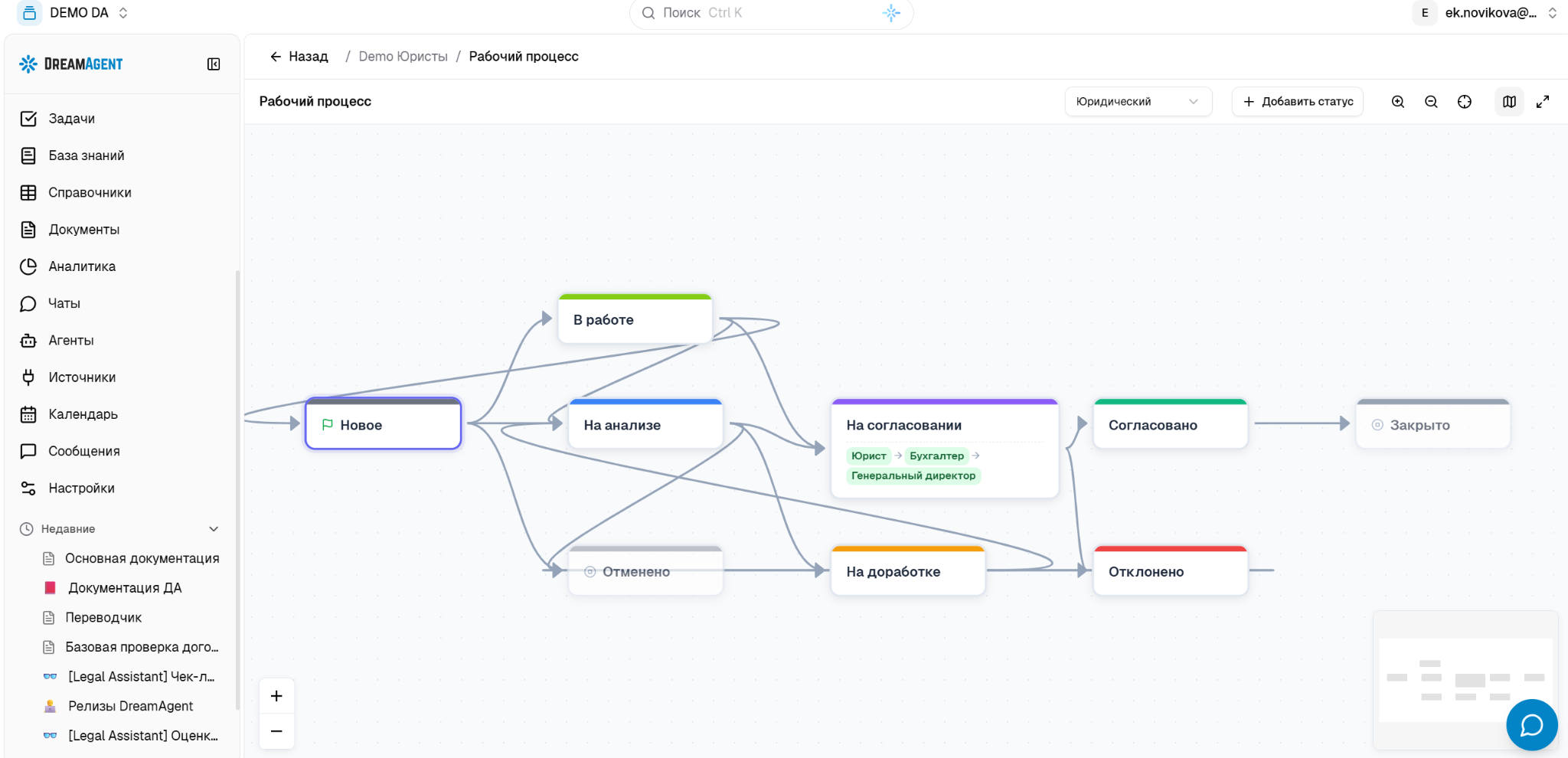Click the zoom in magnifier icon
This screenshot has width=1568, height=758.
point(1398,102)
